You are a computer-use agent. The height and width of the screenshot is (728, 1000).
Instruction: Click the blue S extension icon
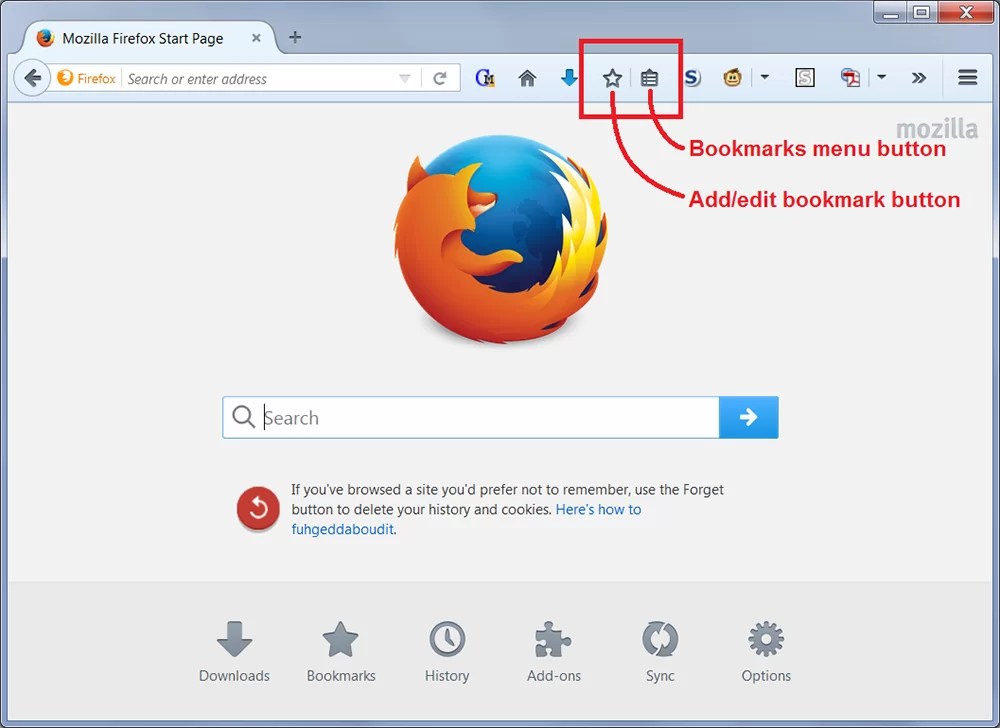692,78
